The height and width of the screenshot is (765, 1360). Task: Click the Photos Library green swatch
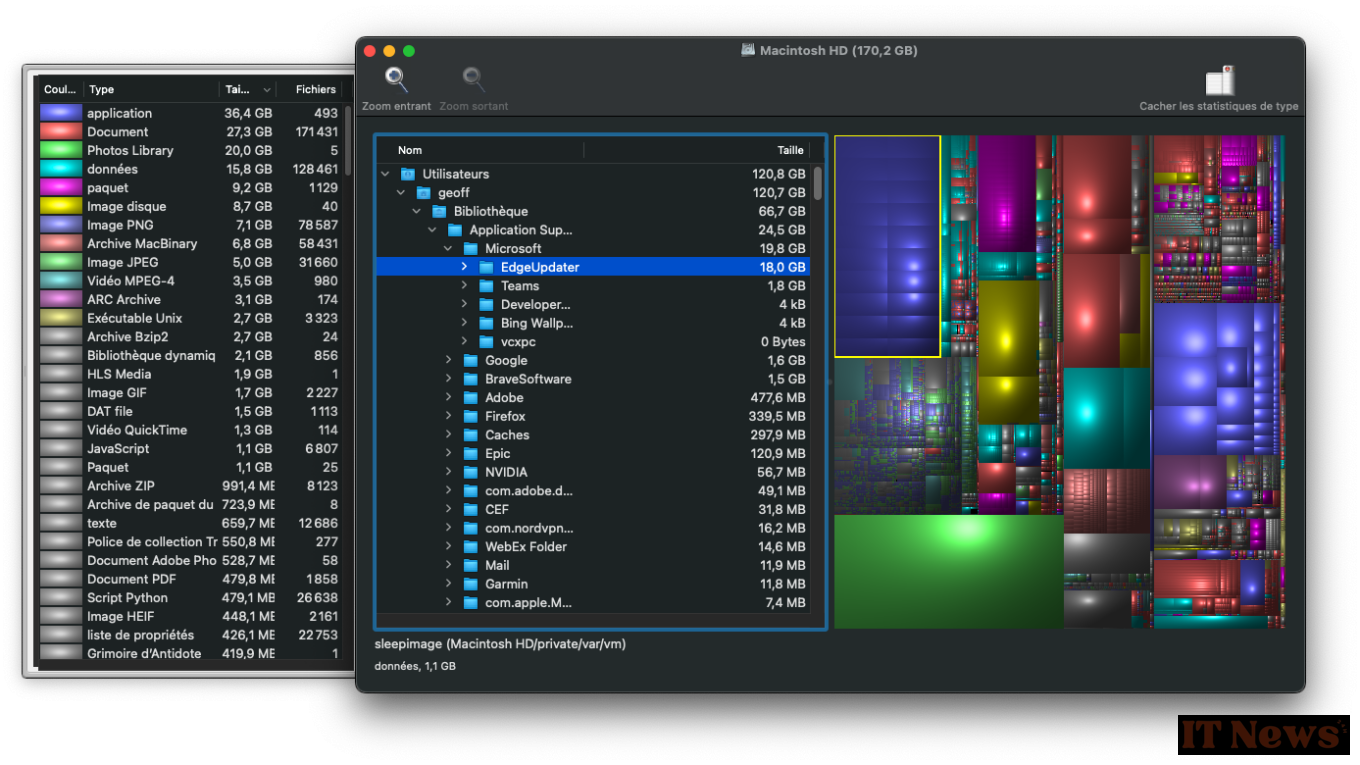pos(61,150)
